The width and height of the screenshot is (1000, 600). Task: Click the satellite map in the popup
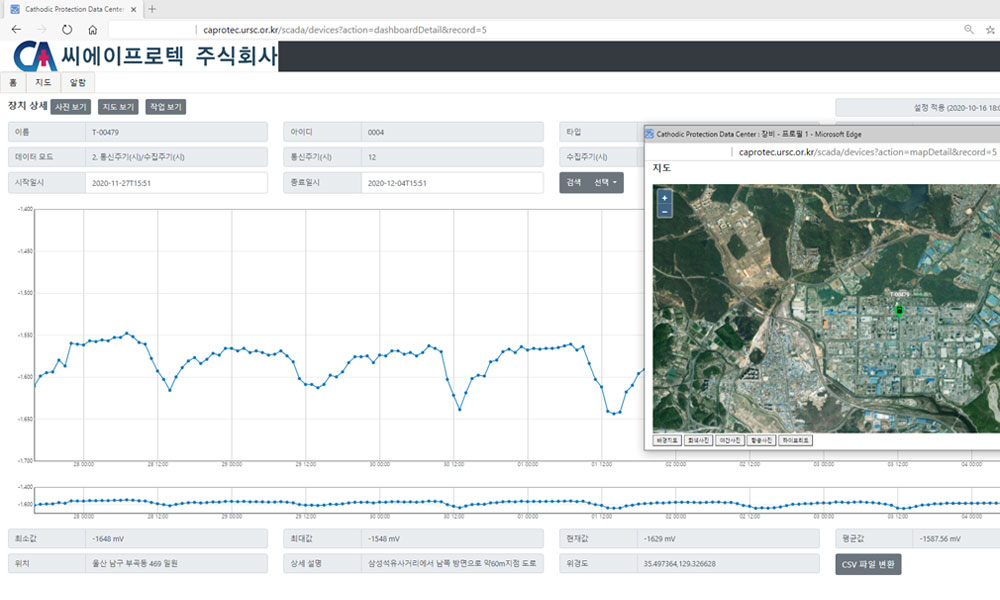tap(826, 309)
